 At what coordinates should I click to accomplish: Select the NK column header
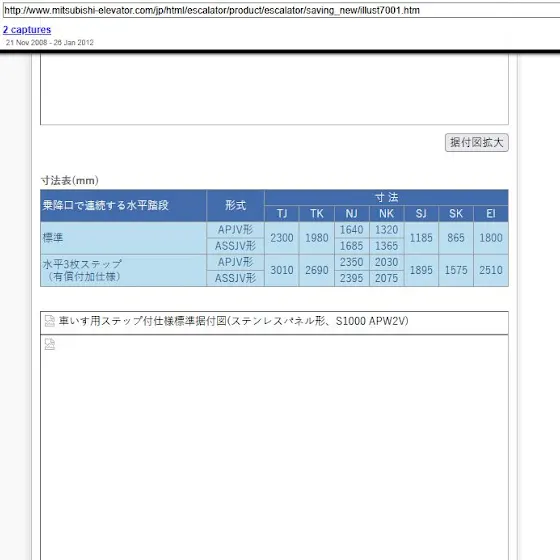click(386, 214)
